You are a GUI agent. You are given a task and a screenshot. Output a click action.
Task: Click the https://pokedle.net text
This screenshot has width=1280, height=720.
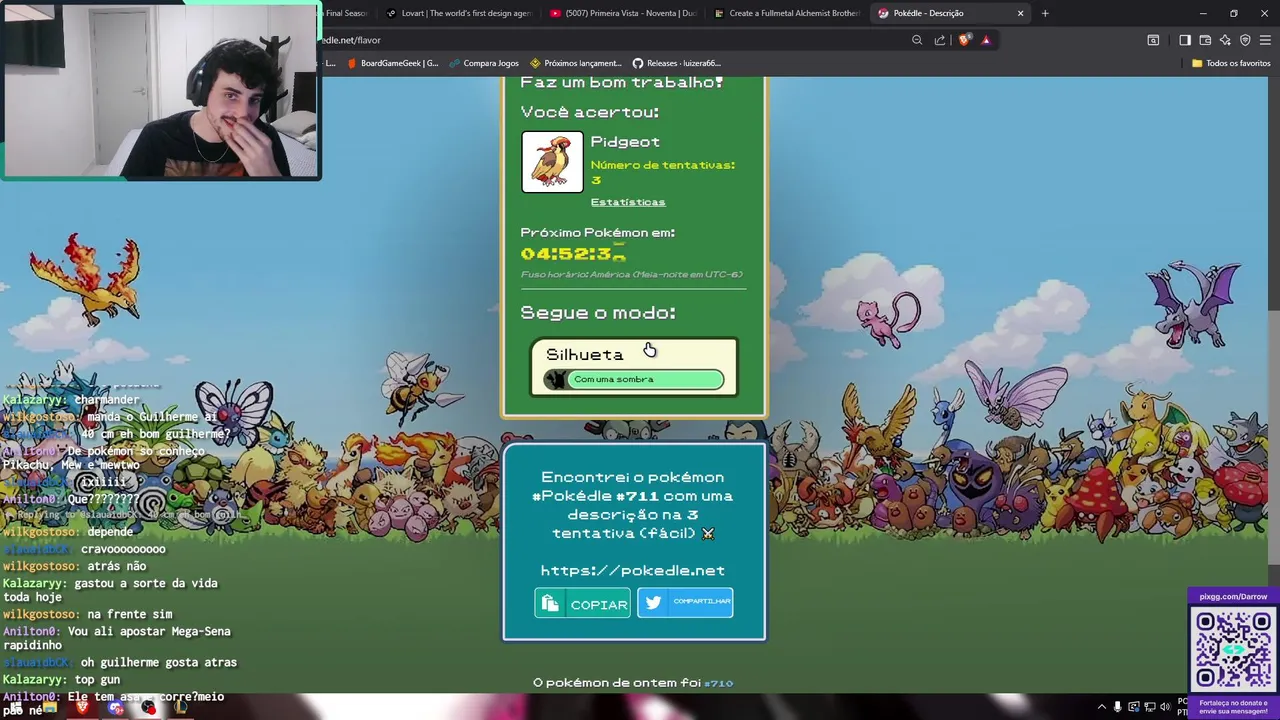(632, 570)
